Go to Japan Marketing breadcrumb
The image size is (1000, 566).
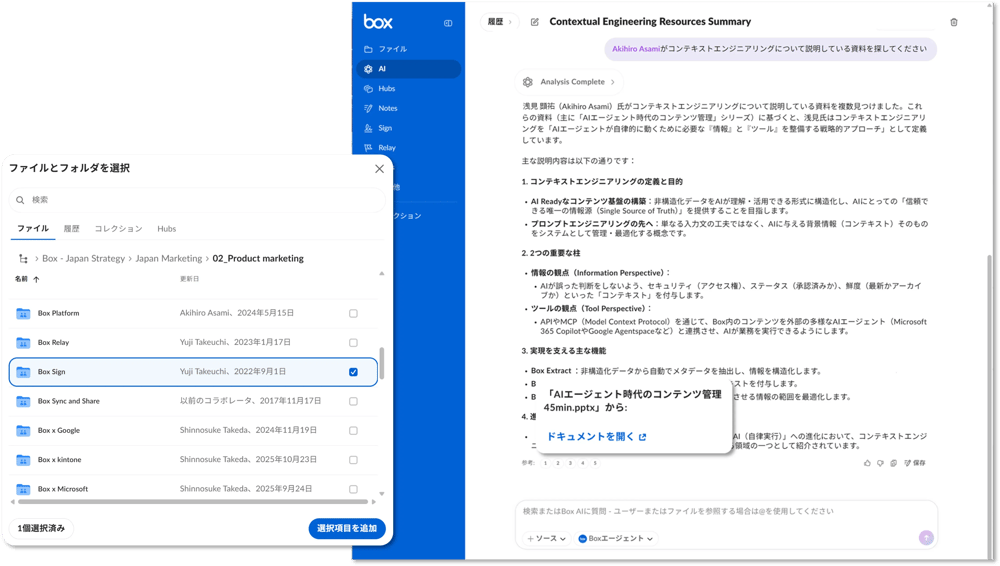tap(168, 258)
